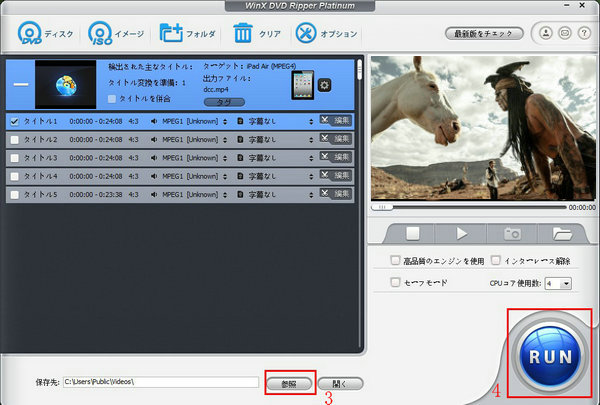Select the タイトル5 row duration 0:00:00 - 0:23:38
This screenshot has height=405, width=600.
96,194
